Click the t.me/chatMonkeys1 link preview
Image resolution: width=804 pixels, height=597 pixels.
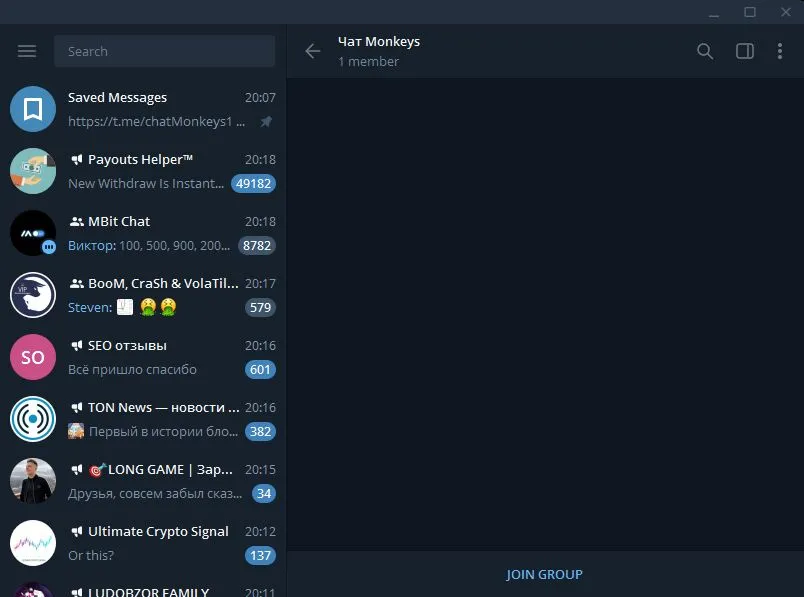(x=156, y=122)
